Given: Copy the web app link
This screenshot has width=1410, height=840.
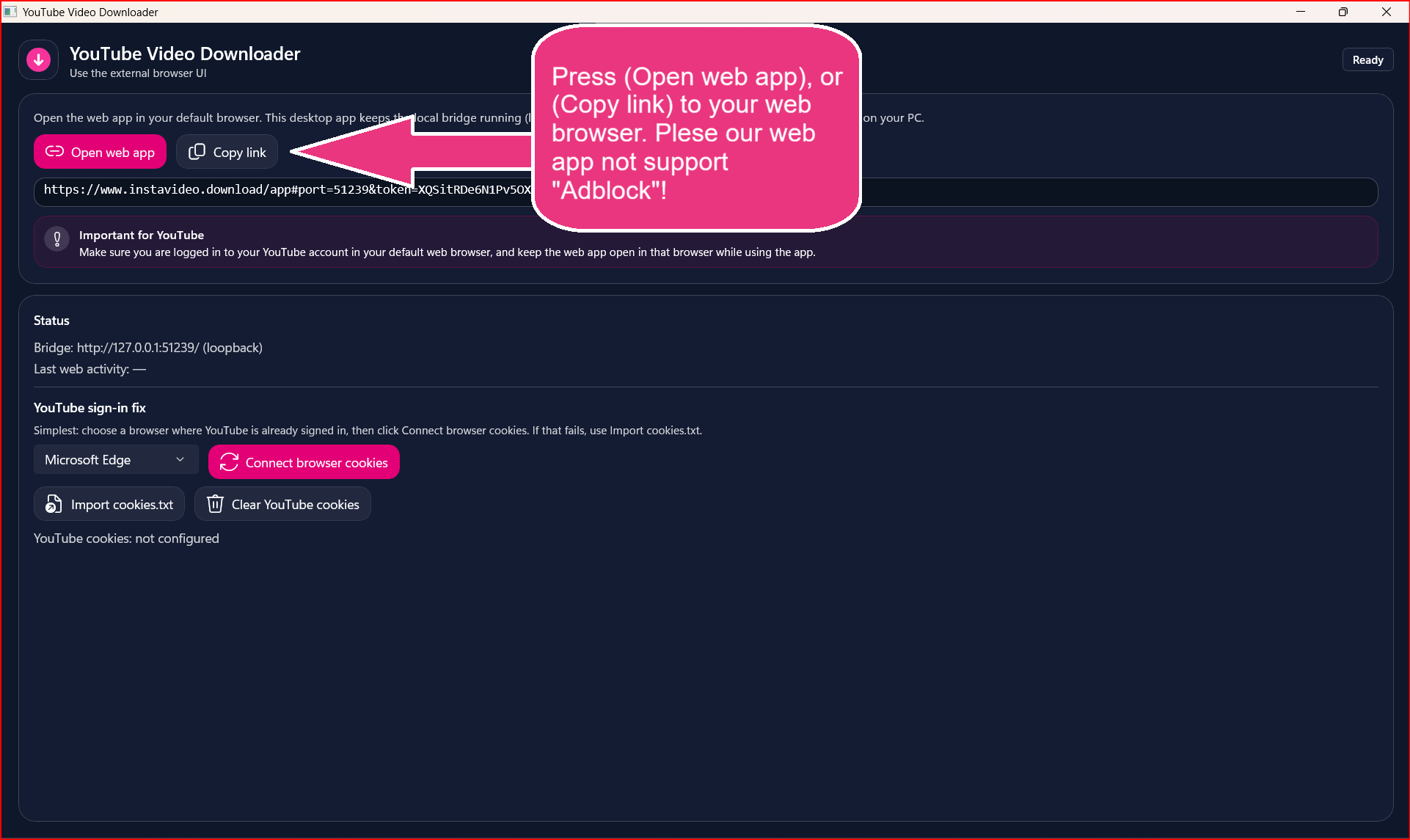Looking at the screenshot, I should (227, 152).
